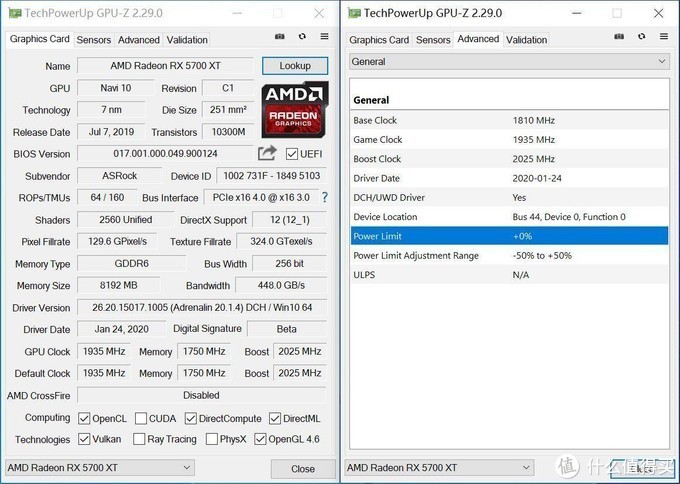Screen dimensions: 680x484
Task: Switch to Sensors tab in right window
Action: tap(433, 40)
